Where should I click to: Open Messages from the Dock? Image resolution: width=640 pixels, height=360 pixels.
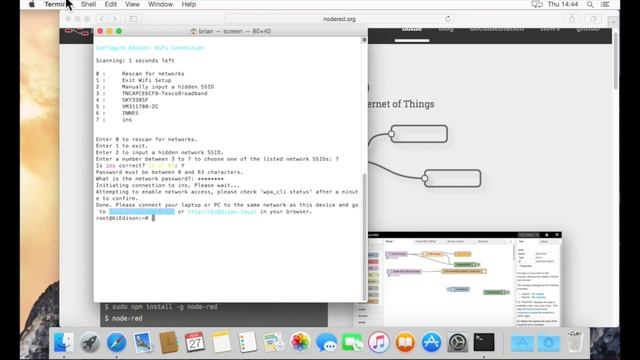pyautogui.click(x=326, y=342)
